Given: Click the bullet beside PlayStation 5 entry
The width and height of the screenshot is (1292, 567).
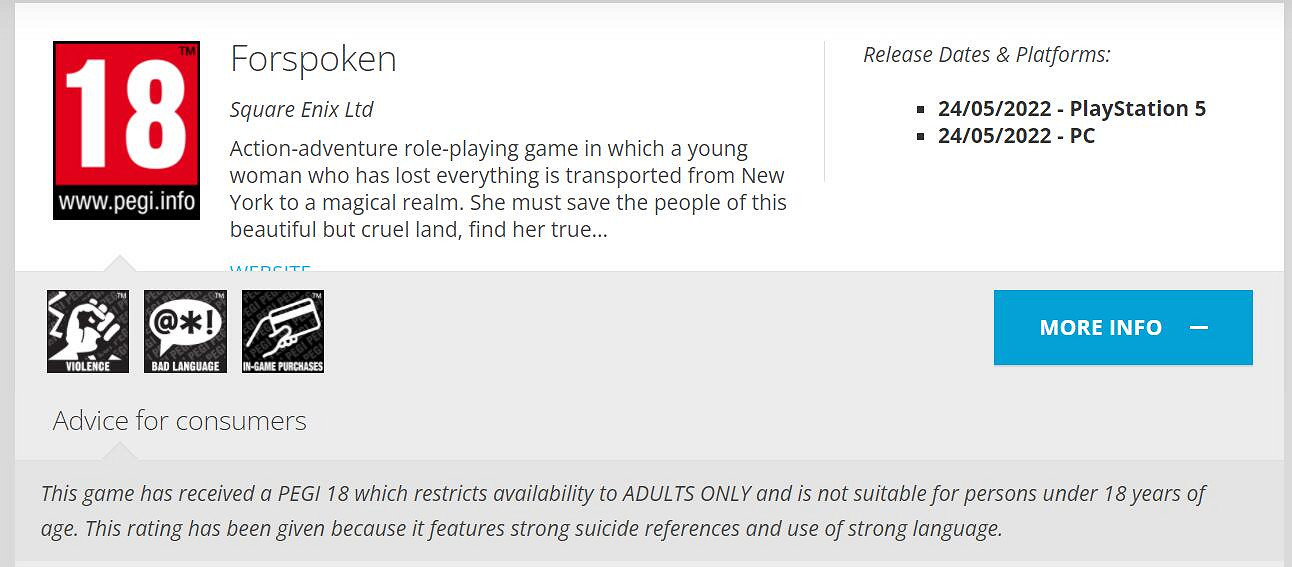Looking at the screenshot, I should point(921,109).
